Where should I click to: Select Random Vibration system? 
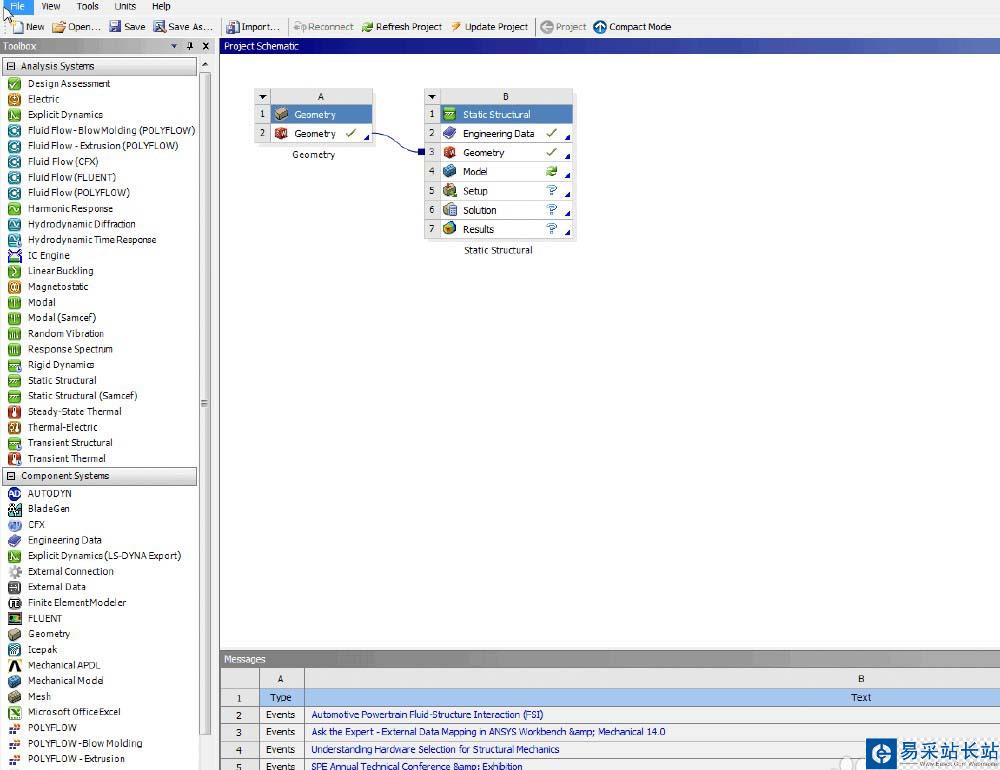coord(55,334)
